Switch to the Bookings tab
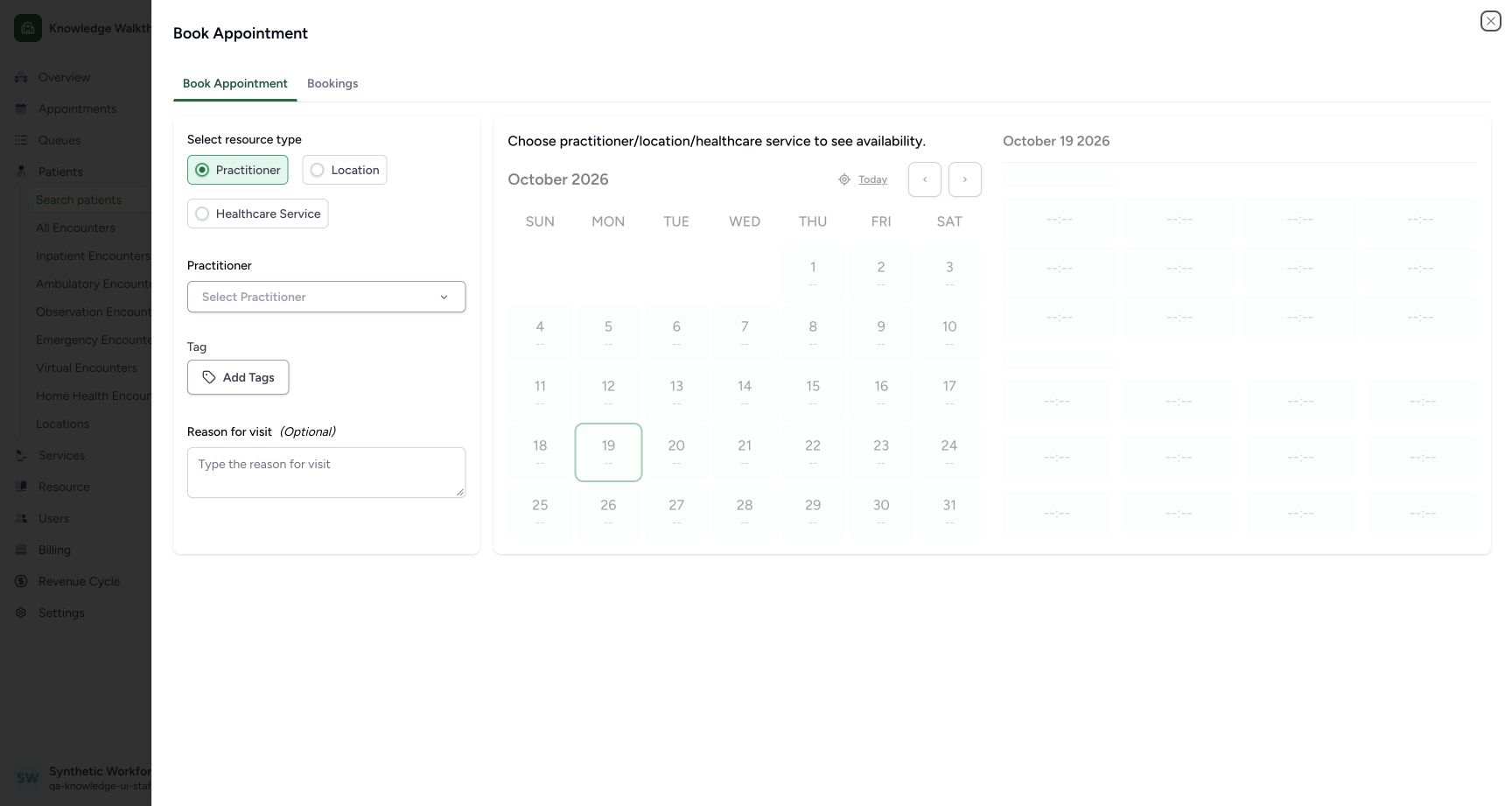1512x806 pixels. [x=332, y=83]
